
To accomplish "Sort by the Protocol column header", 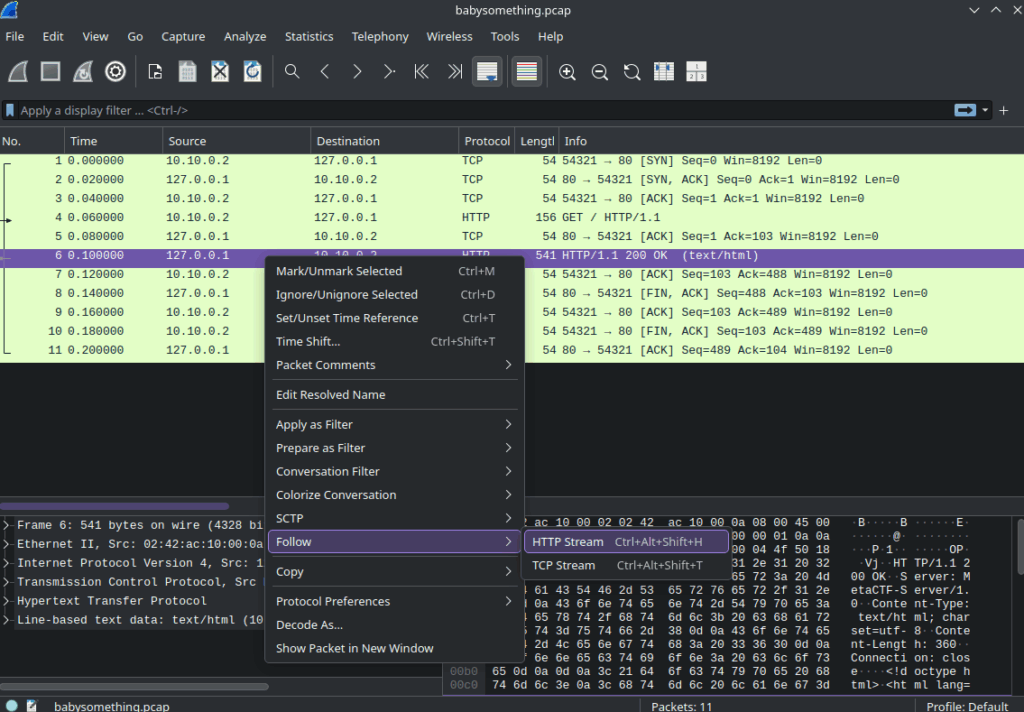I will (x=487, y=141).
